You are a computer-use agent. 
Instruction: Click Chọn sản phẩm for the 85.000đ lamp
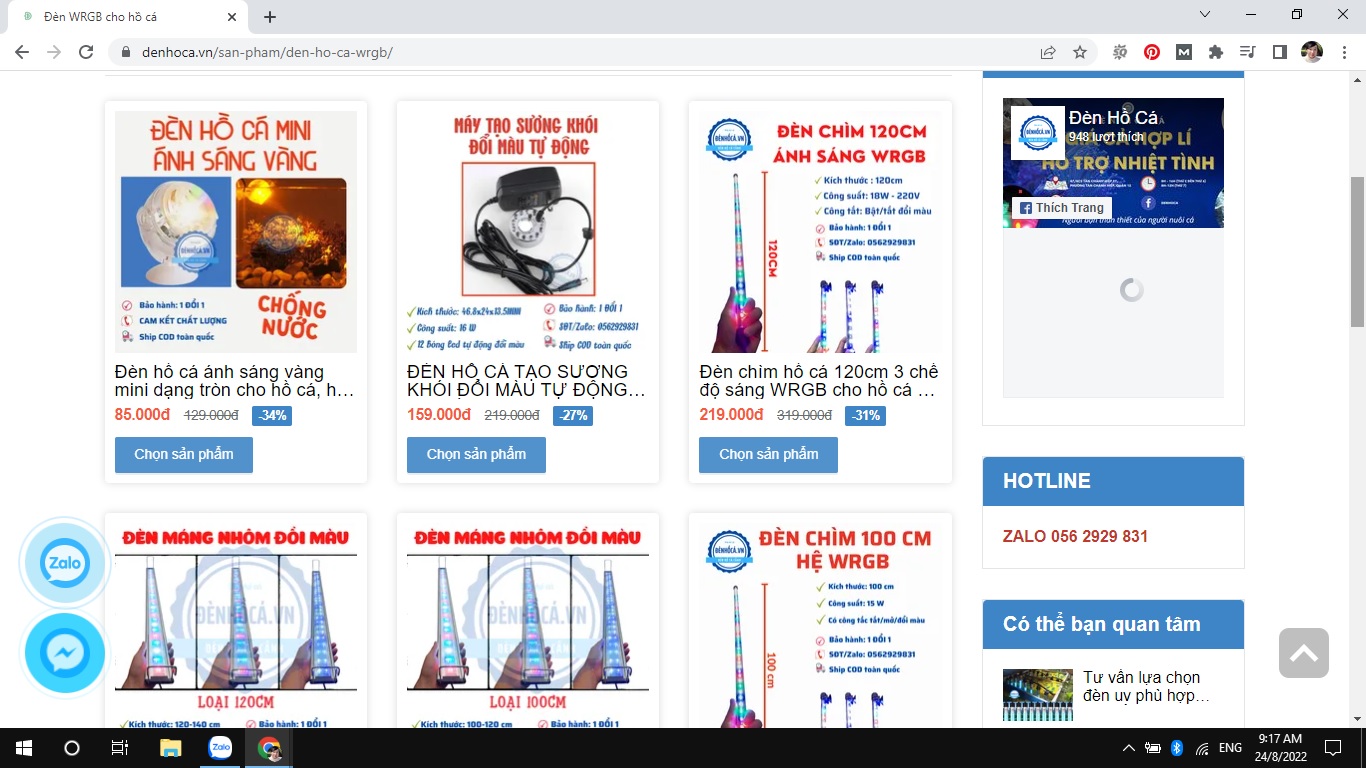point(184,454)
